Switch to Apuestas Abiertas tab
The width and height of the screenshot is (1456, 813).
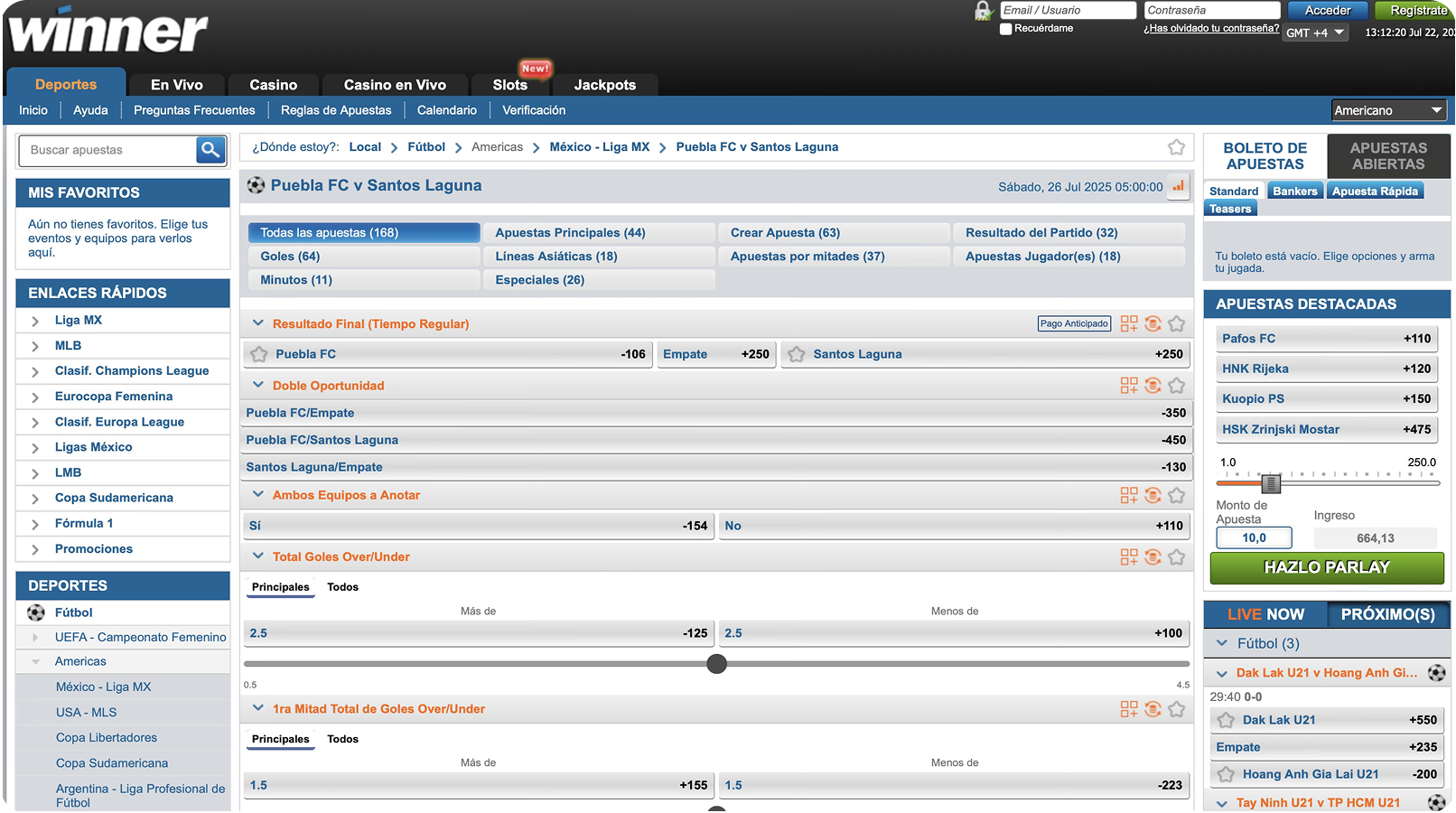tap(1388, 156)
